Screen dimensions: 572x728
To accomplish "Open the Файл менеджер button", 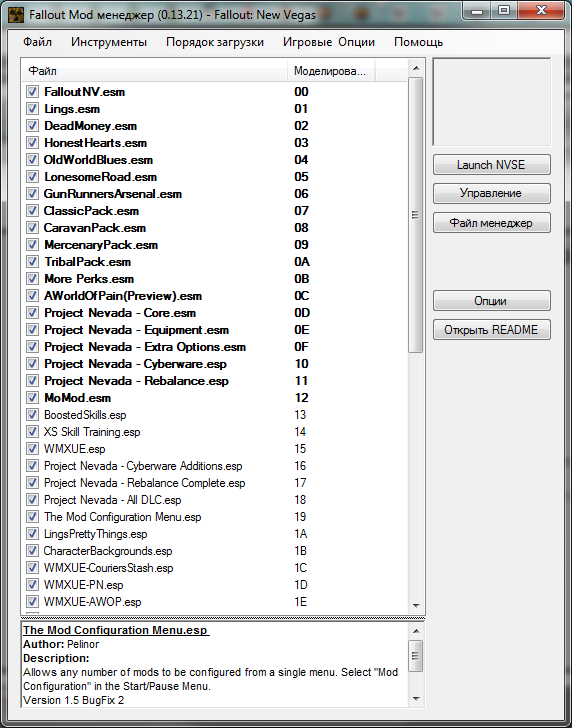I will pos(492,223).
